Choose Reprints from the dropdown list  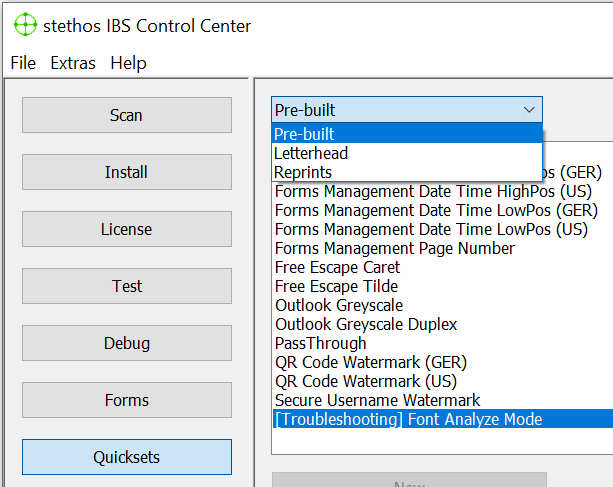[x=303, y=172]
